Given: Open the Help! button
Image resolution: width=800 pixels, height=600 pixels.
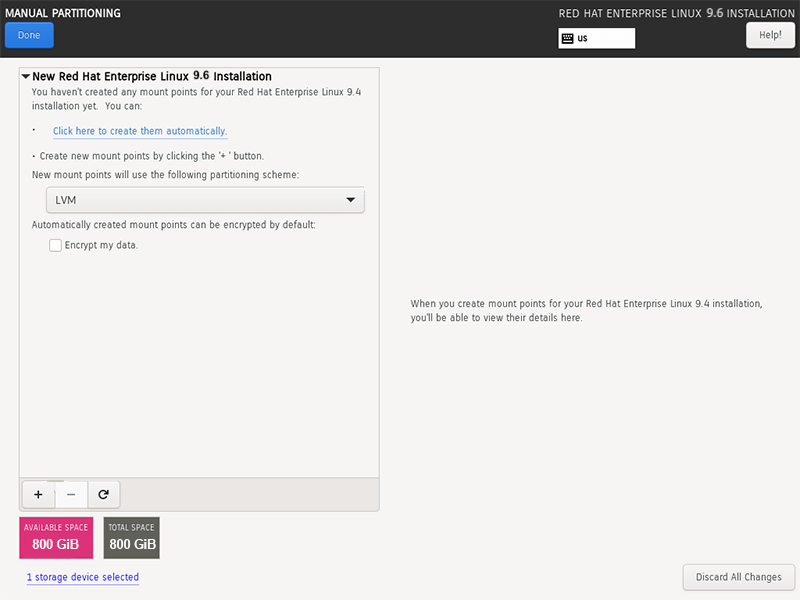Looking at the screenshot, I should point(770,35).
